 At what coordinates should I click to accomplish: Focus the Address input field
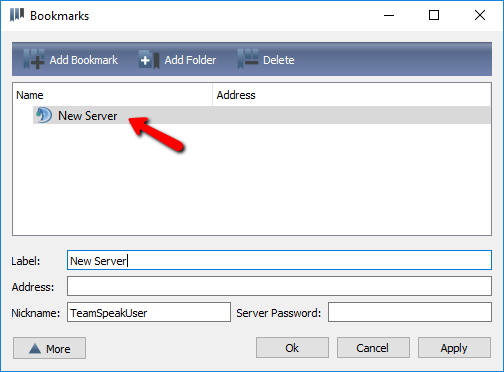[x=279, y=286]
